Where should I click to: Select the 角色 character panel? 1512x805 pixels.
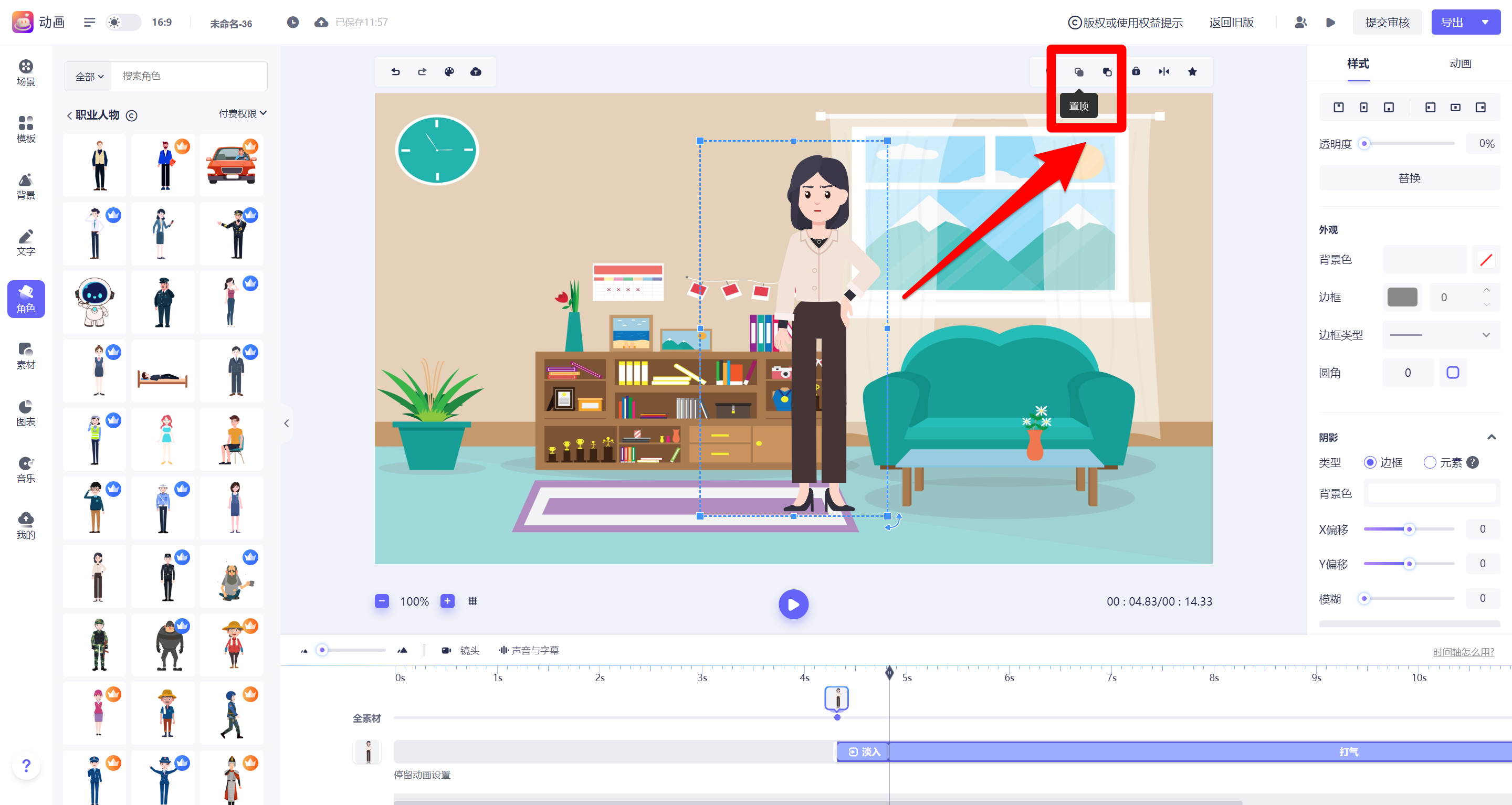coord(26,299)
